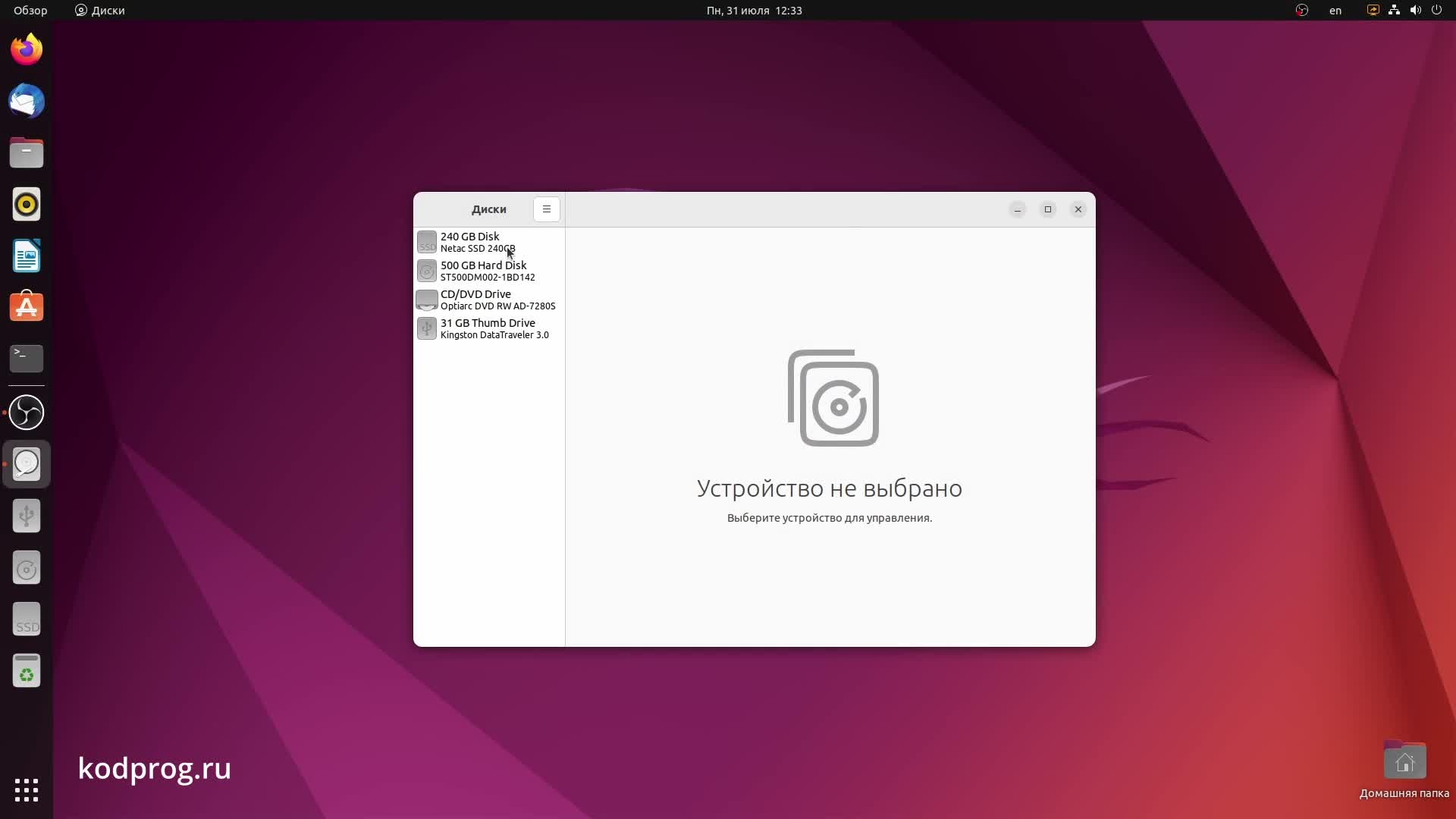1456x819 pixels.
Task: Open the Trash from the dock
Action: 27,670
